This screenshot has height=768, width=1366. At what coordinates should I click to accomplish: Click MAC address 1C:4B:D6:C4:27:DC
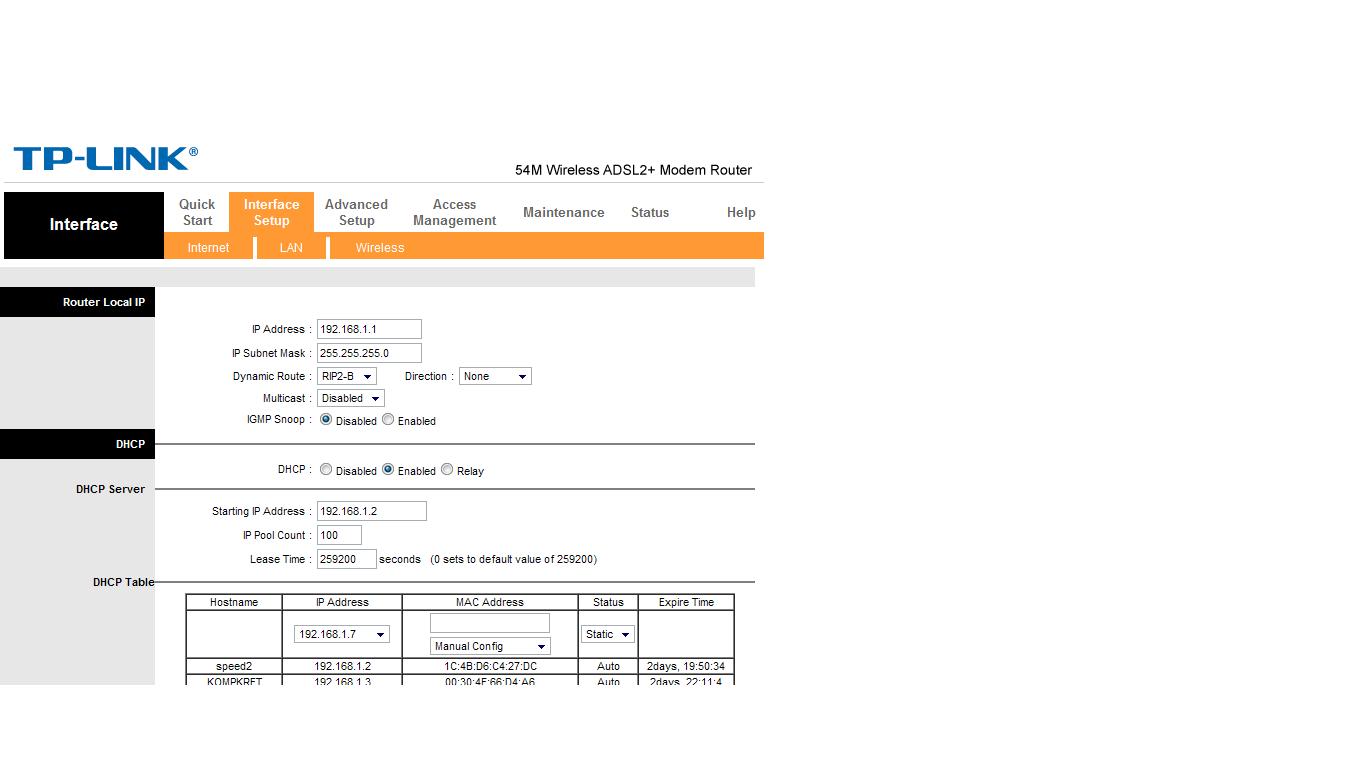[490, 666]
